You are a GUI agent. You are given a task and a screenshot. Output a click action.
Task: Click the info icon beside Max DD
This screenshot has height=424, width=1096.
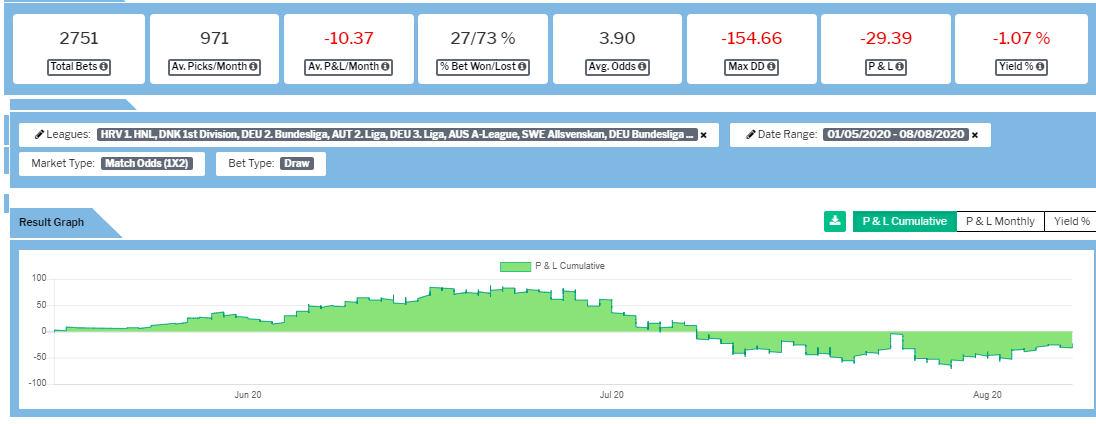[772, 67]
